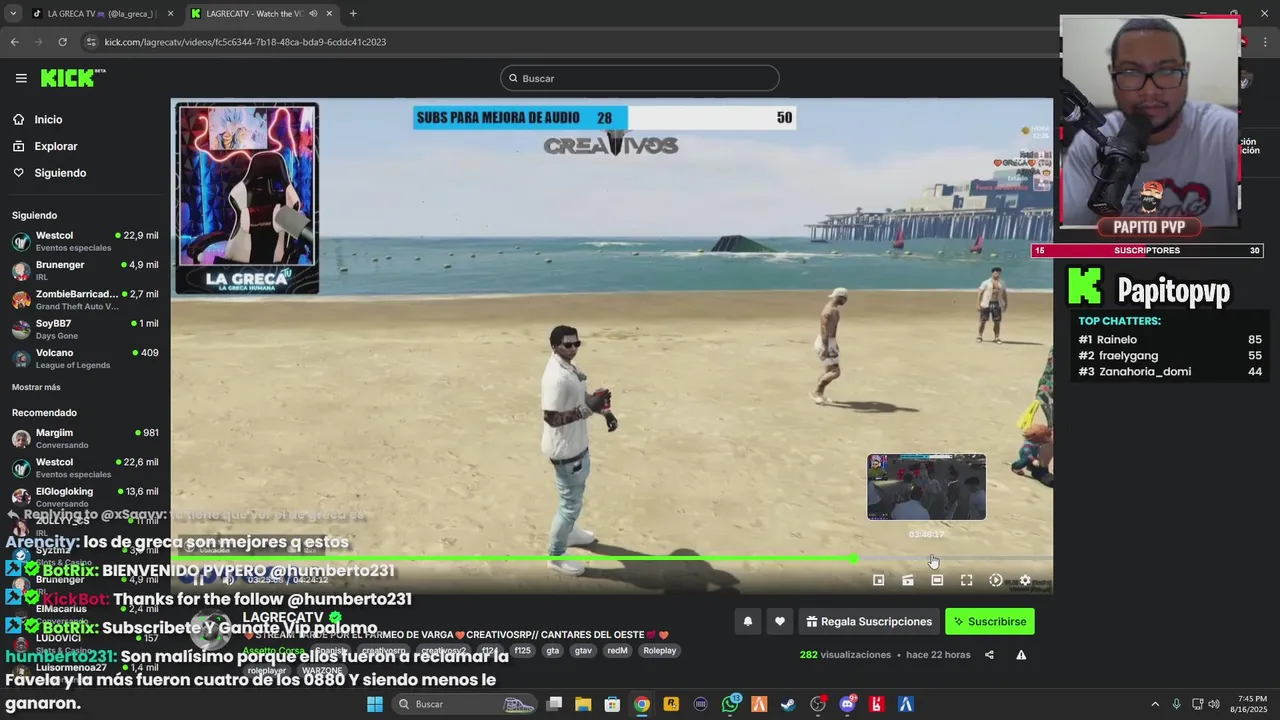Click the green Suscribirse button
The height and width of the screenshot is (720, 1280).
click(x=990, y=622)
